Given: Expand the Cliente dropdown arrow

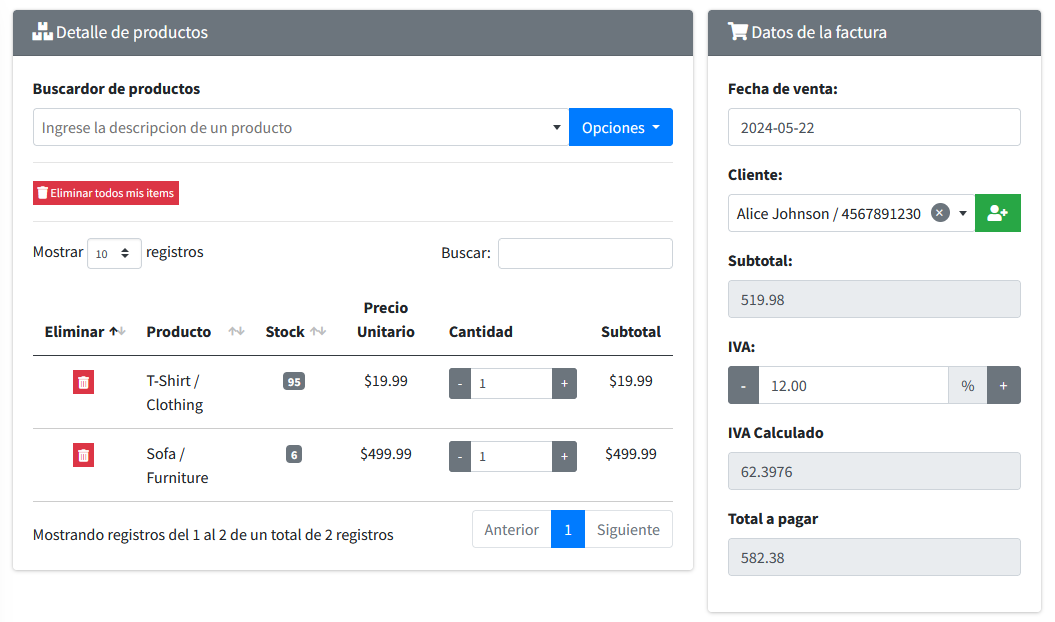Looking at the screenshot, I should pyautogui.click(x=963, y=213).
